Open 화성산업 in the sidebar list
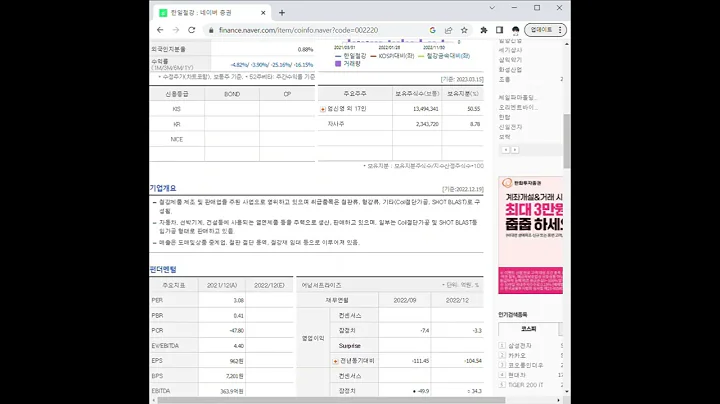Viewport: 720px width, 404px height. [510, 70]
